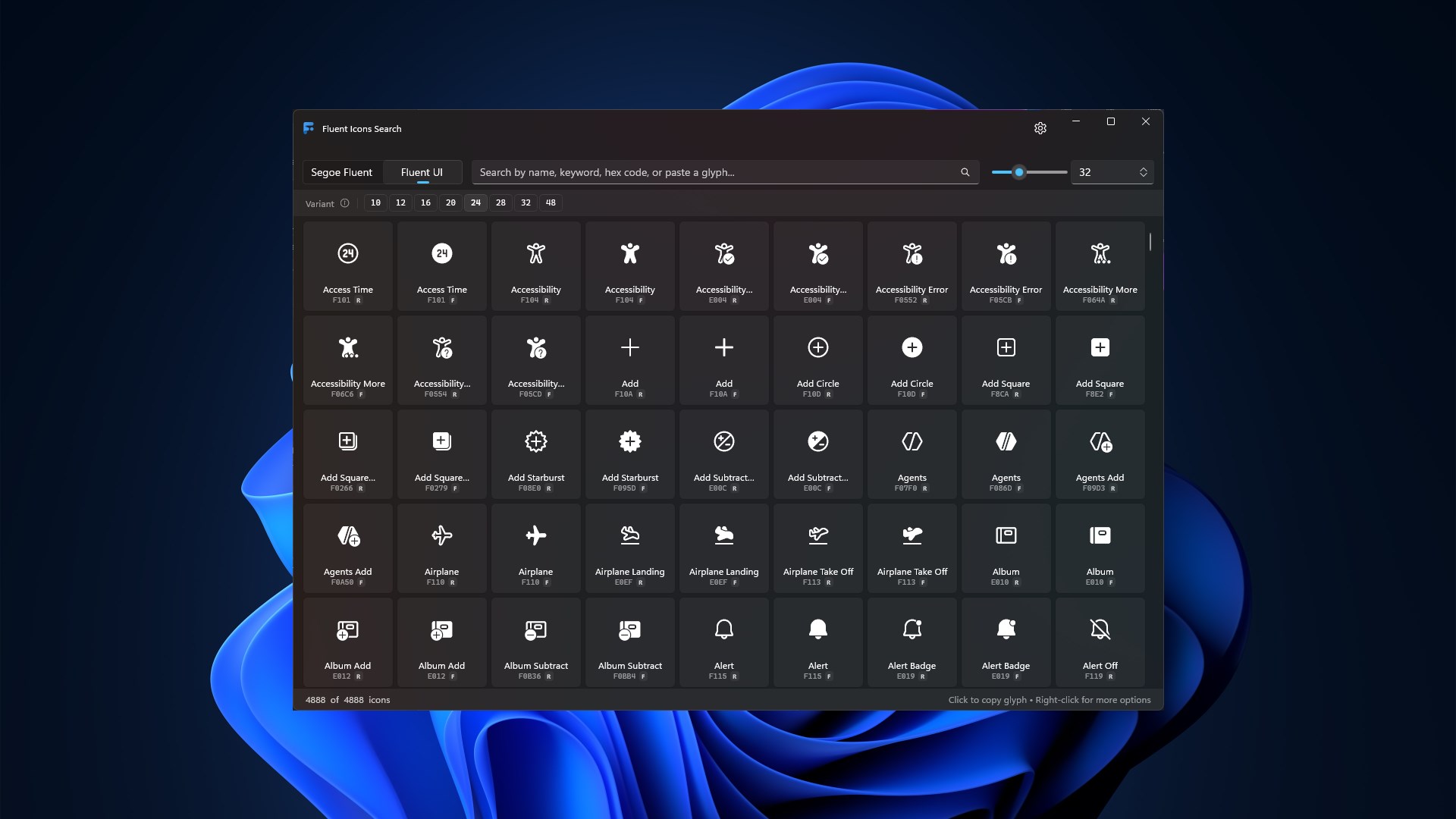This screenshot has height=819, width=1456.
Task: Select the outlined Accessibility More icon F064A
Action: [1100, 266]
